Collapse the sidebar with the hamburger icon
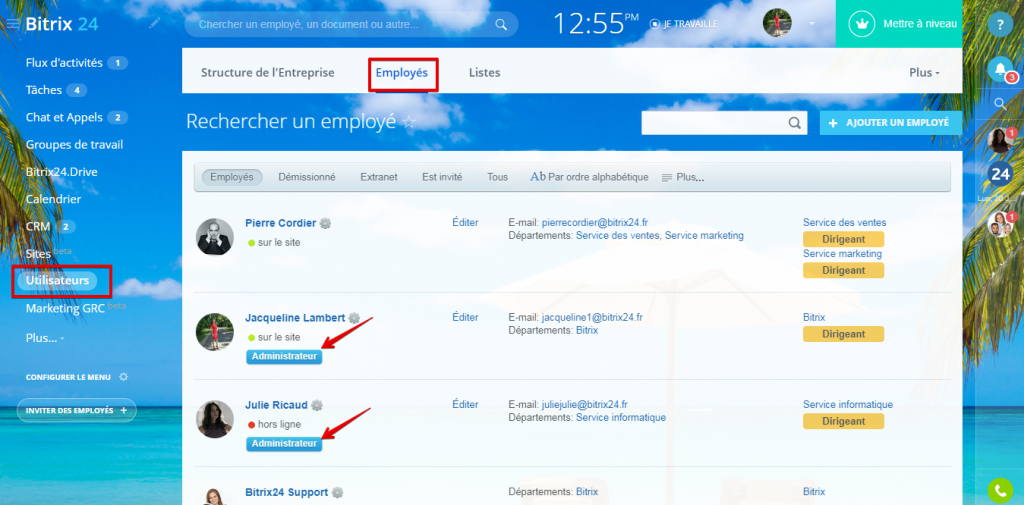The width and height of the screenshot is (1024, 505). click(13, 24)
